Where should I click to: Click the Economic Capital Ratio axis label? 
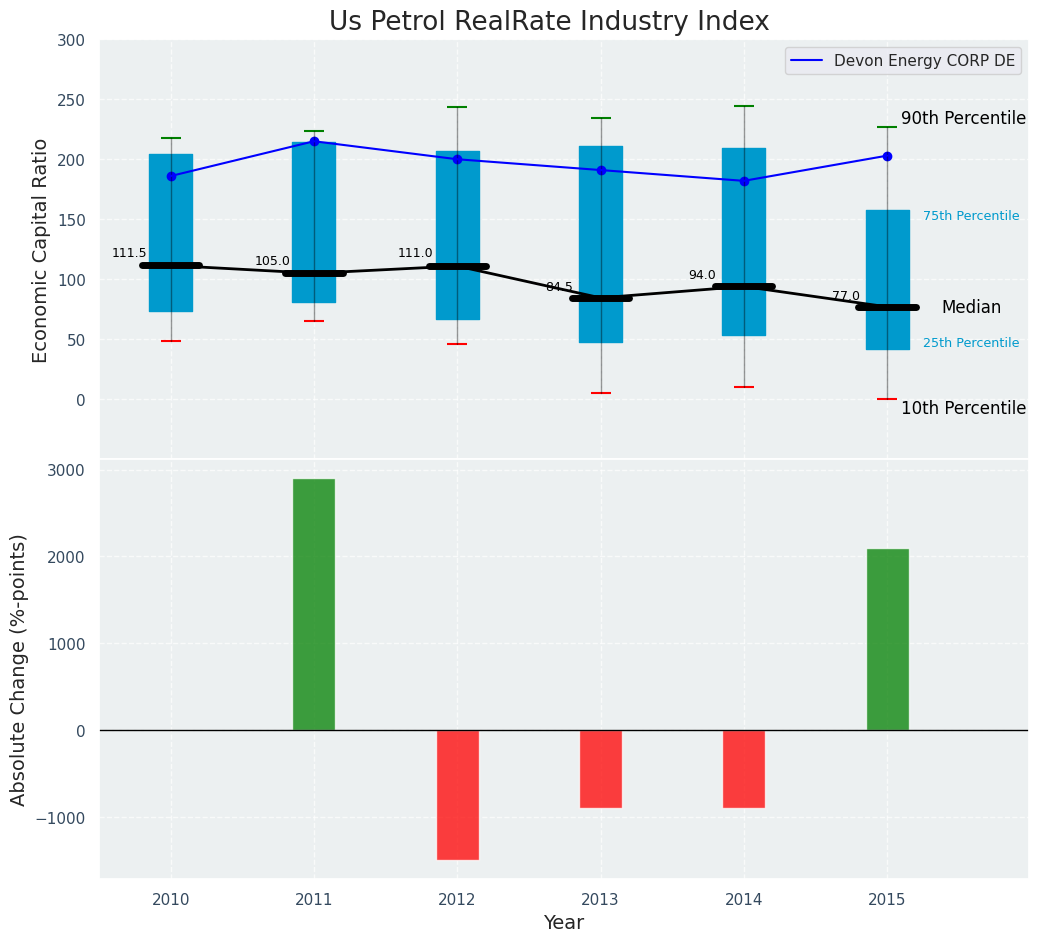41,250
